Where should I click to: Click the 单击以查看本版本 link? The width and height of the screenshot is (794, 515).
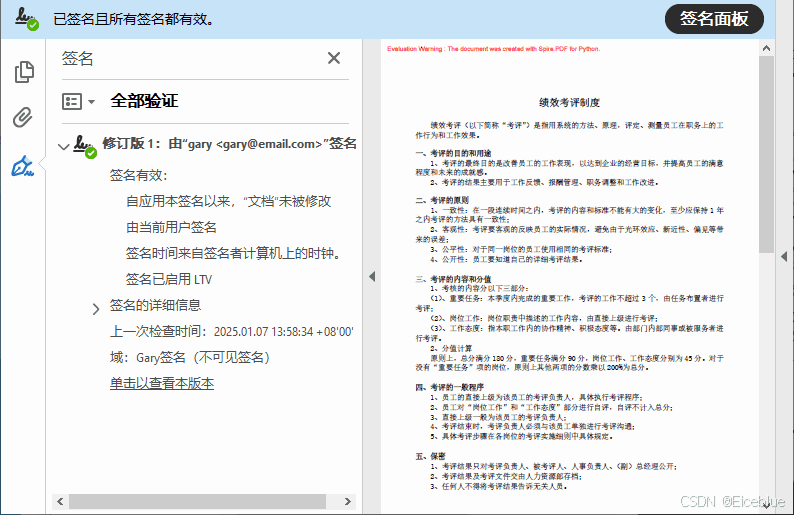pyautogui.click(x=162, y=383)
